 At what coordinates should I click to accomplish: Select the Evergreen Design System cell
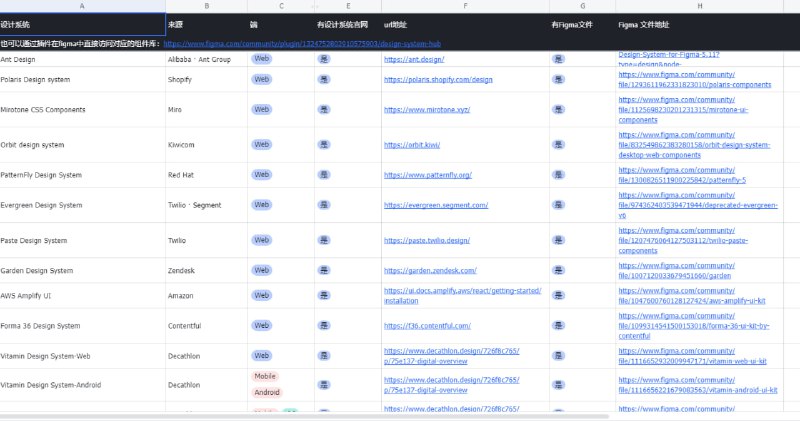point(82,205)
